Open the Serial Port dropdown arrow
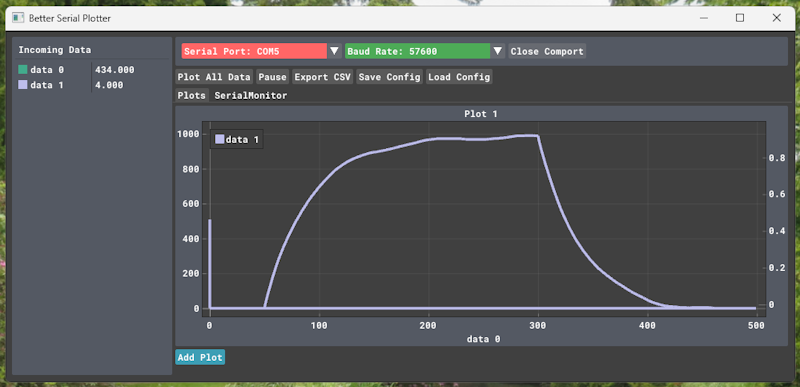Image resolution: width=800 pixels, height=387 pixels. 334,51
